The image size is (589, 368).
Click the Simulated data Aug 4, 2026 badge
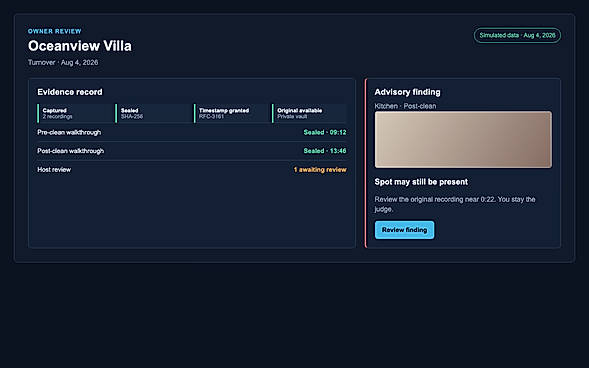pyautogui.click(x=517, y=35)
